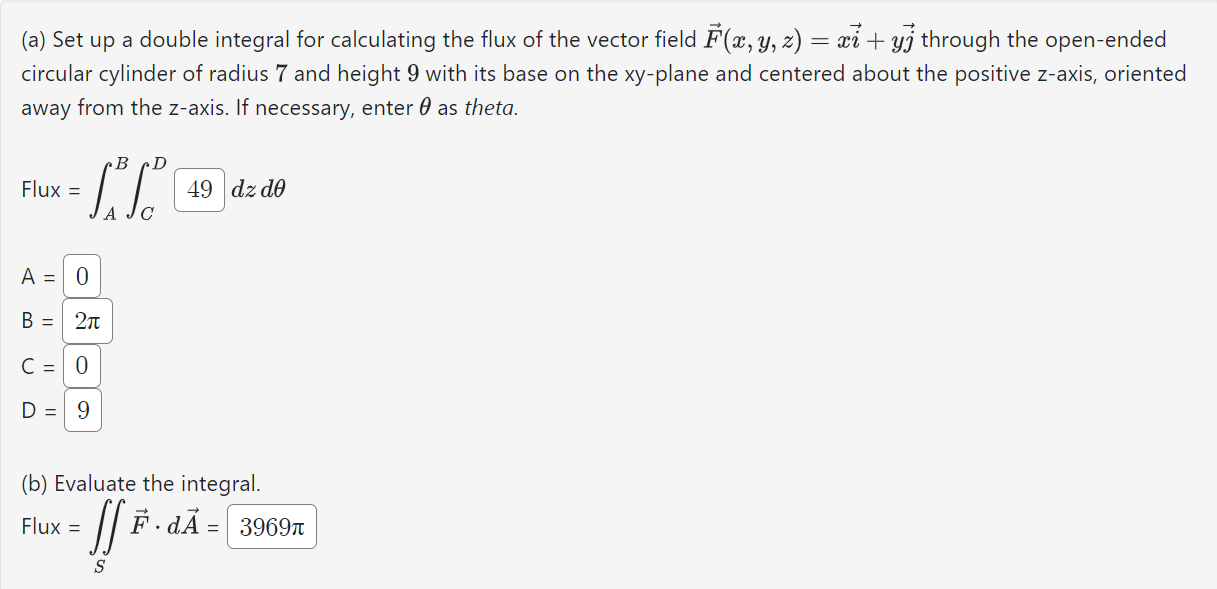Image resolution: width=1217 pixels, height=589 pixels.
Task: Click the dz dθ text after the integrand box
Action: click(257, 190)
